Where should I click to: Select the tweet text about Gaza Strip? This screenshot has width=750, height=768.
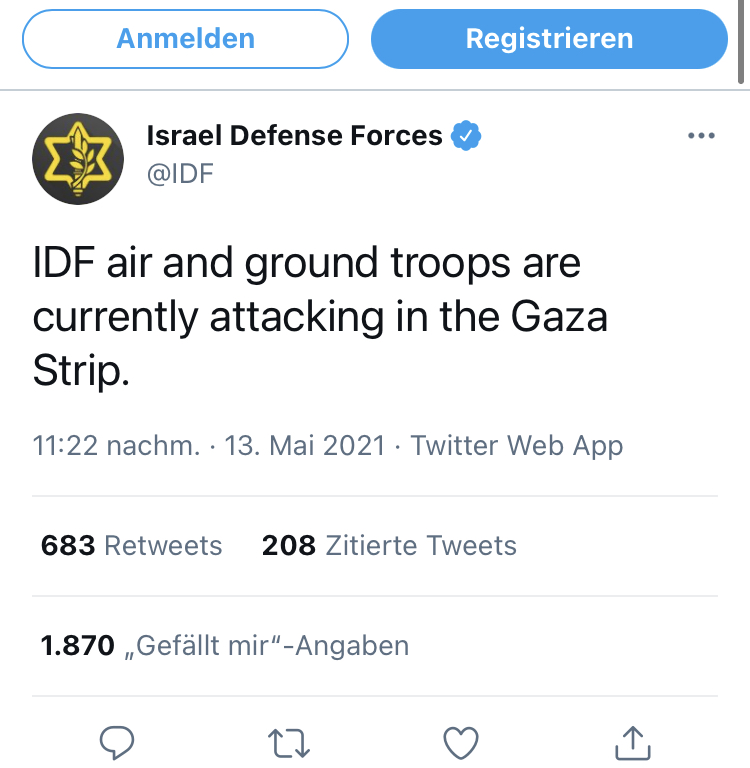click(x=320, y=316)
